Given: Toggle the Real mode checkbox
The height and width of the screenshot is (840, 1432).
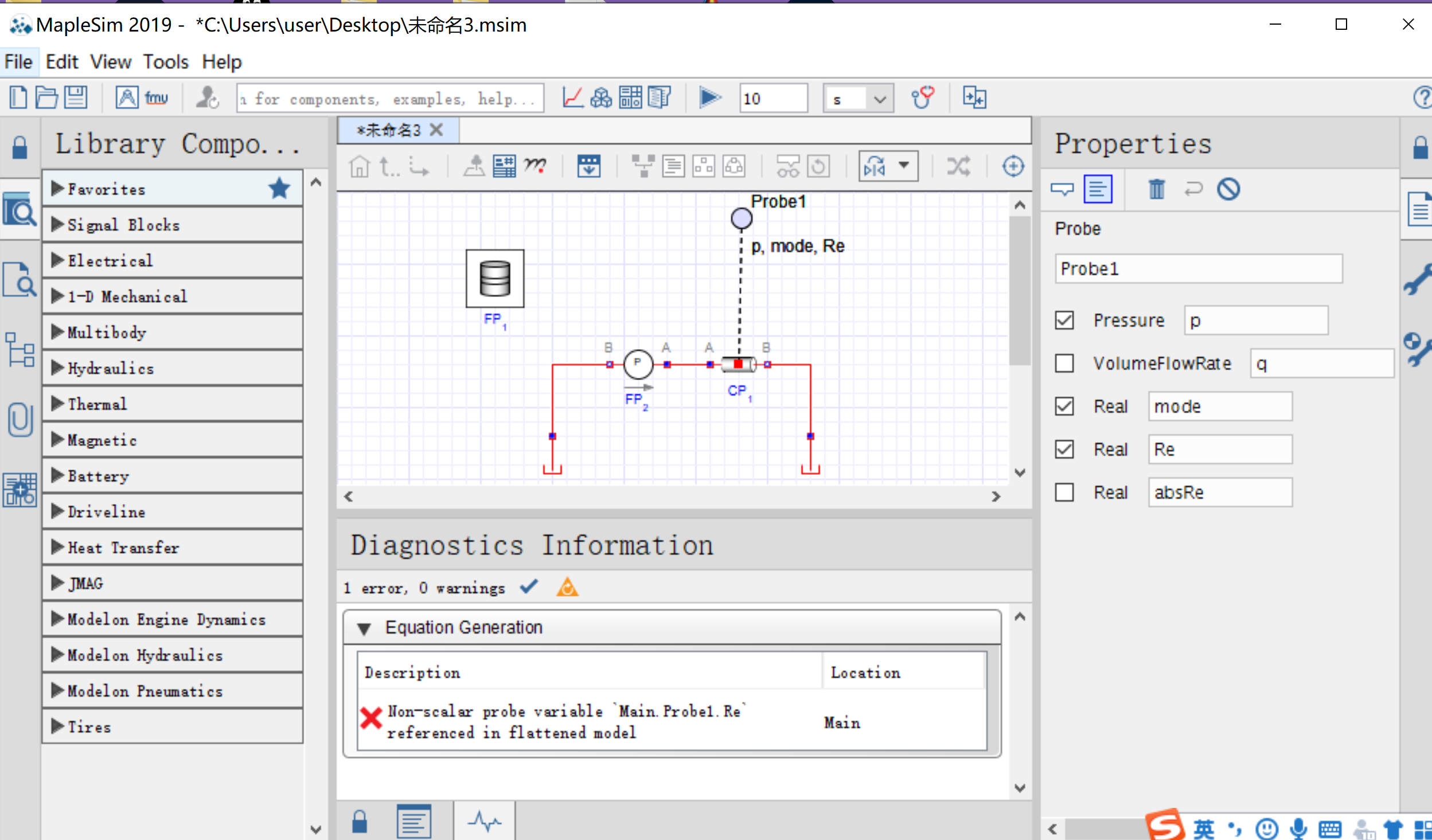Looking at the screenshot, I should [x=1064, y=406].
